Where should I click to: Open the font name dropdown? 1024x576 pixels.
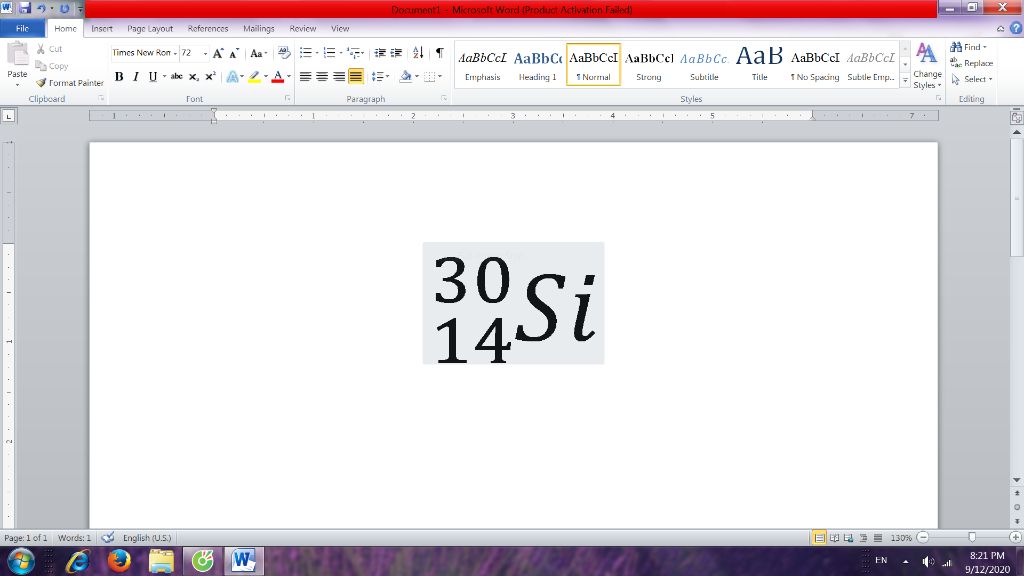pyautogui.click(x=175, y=54)
